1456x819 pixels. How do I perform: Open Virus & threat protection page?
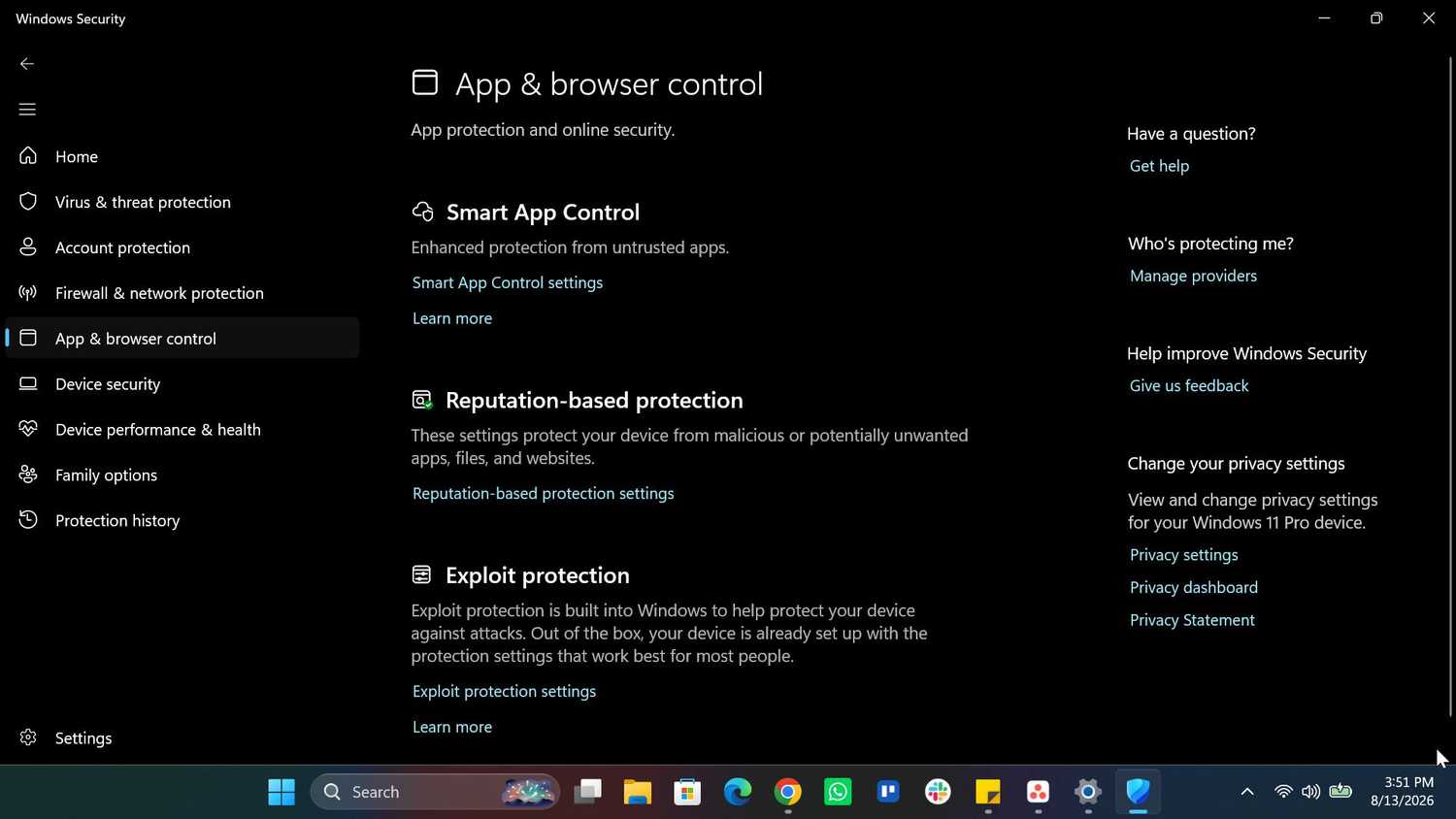[x=182, y=202]
